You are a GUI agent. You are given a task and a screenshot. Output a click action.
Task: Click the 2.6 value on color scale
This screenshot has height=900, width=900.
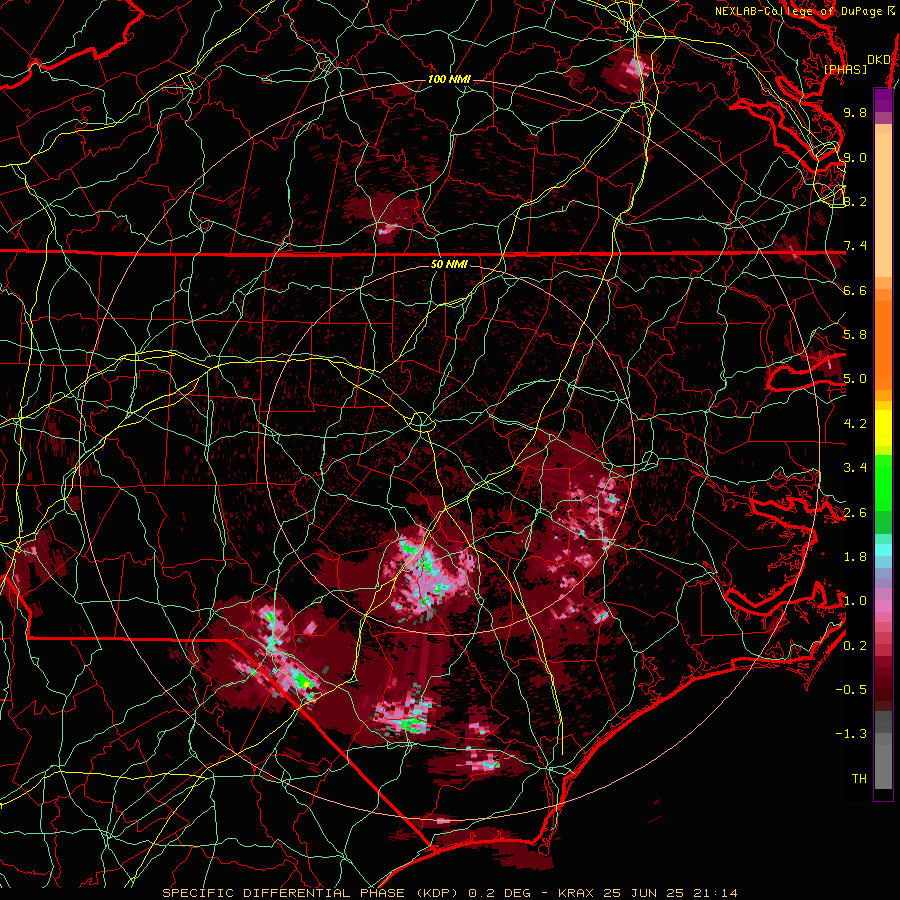coord(855,513)
